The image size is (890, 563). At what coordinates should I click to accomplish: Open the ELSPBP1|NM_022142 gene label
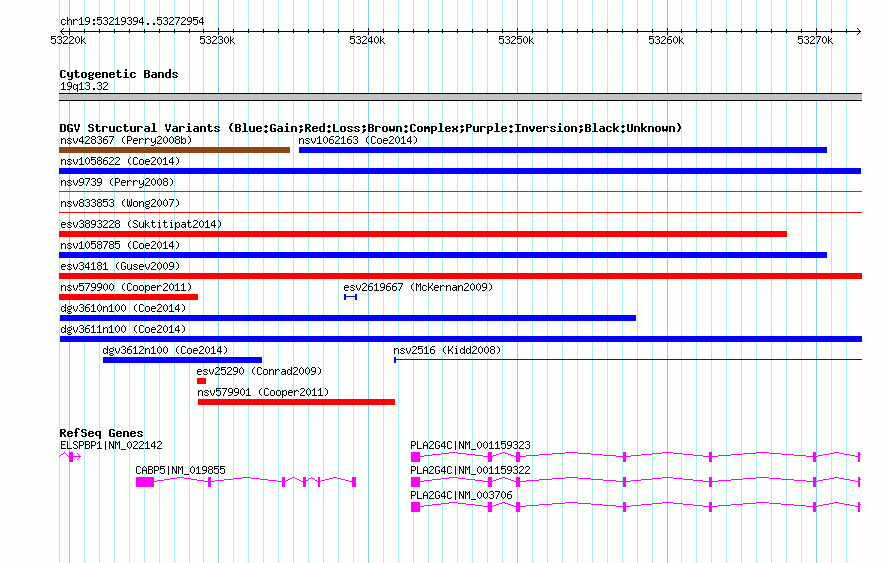pyautogui.click(x=111, y=446)
